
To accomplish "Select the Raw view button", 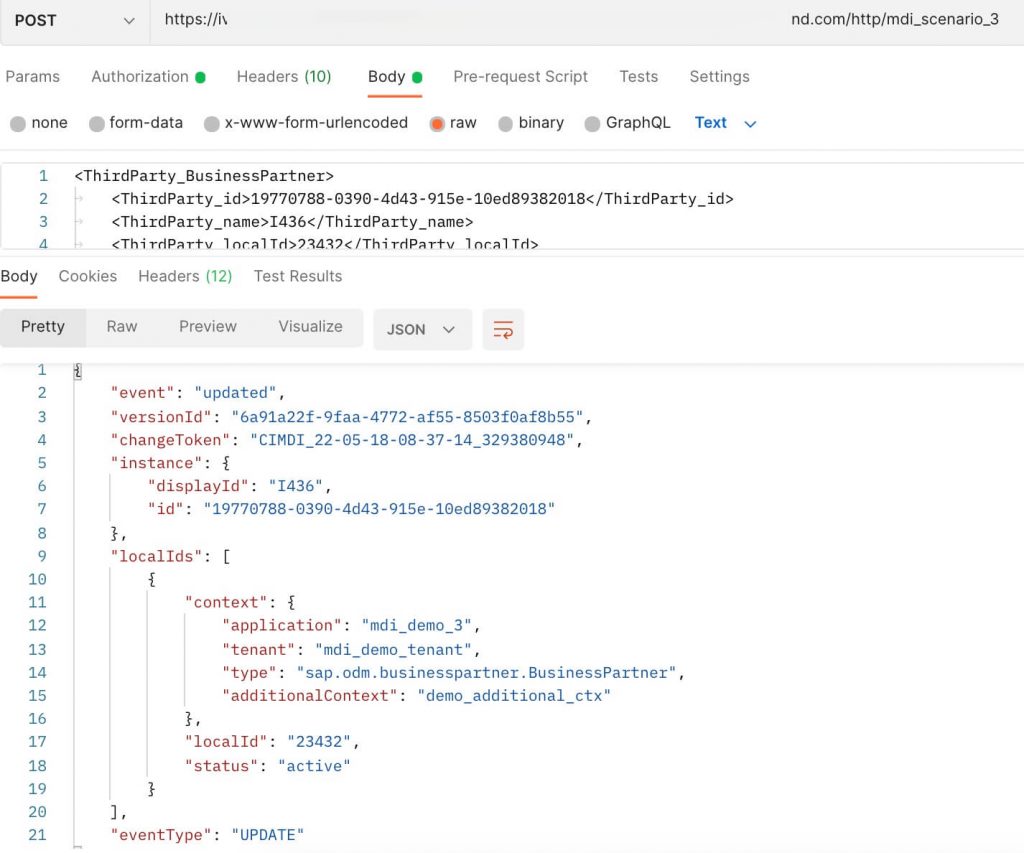I will [122, 327].
